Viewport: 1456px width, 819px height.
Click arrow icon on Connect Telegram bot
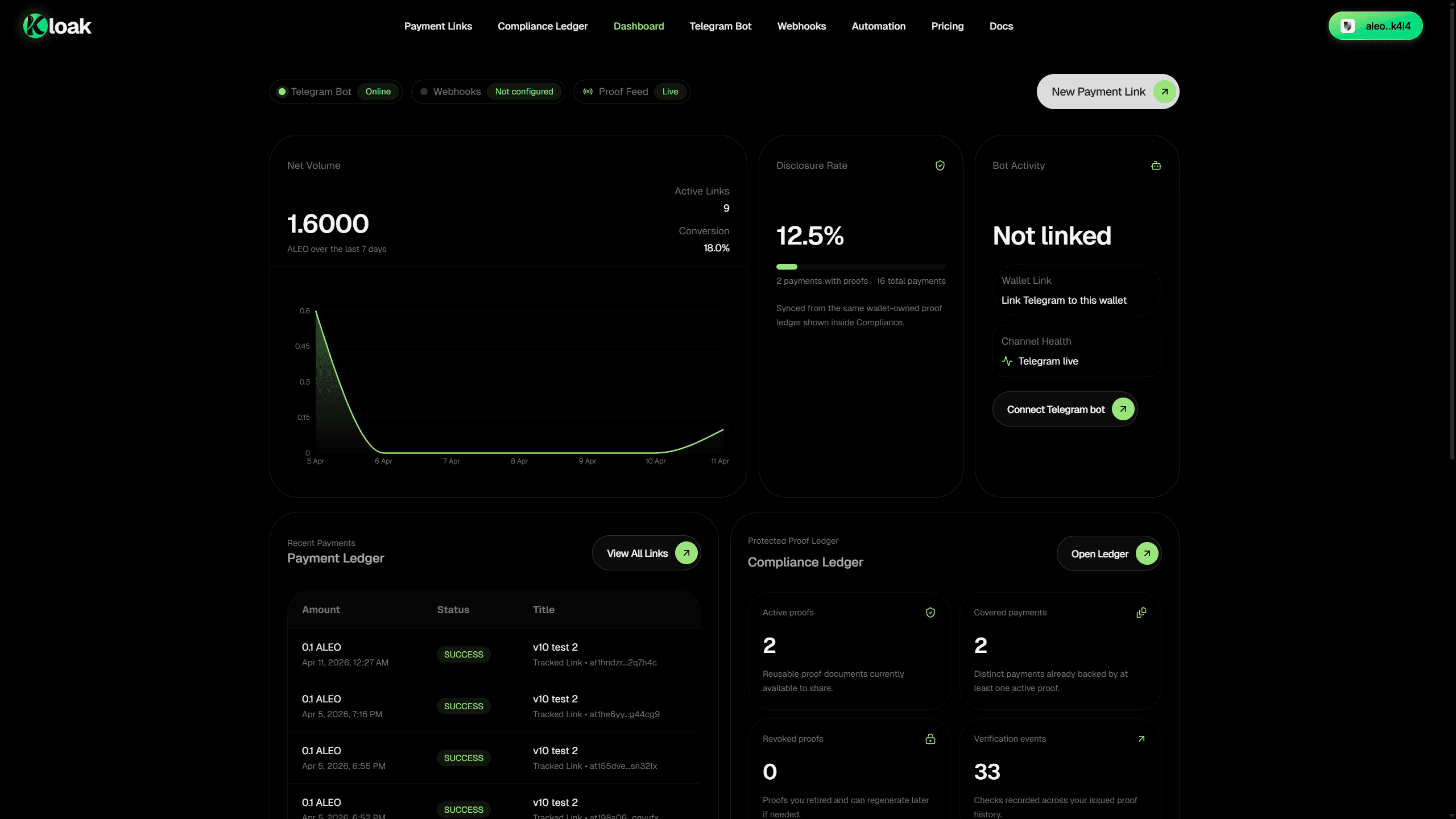(1123, 409)
